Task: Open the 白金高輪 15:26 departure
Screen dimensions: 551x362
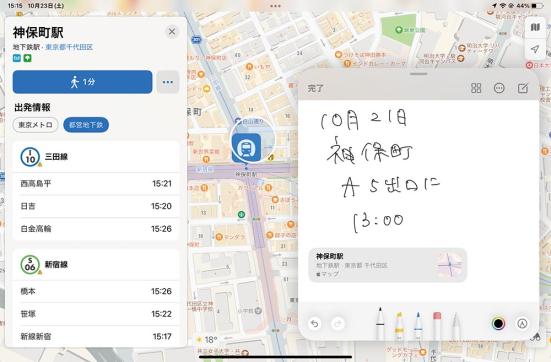Action: (96, 229)
